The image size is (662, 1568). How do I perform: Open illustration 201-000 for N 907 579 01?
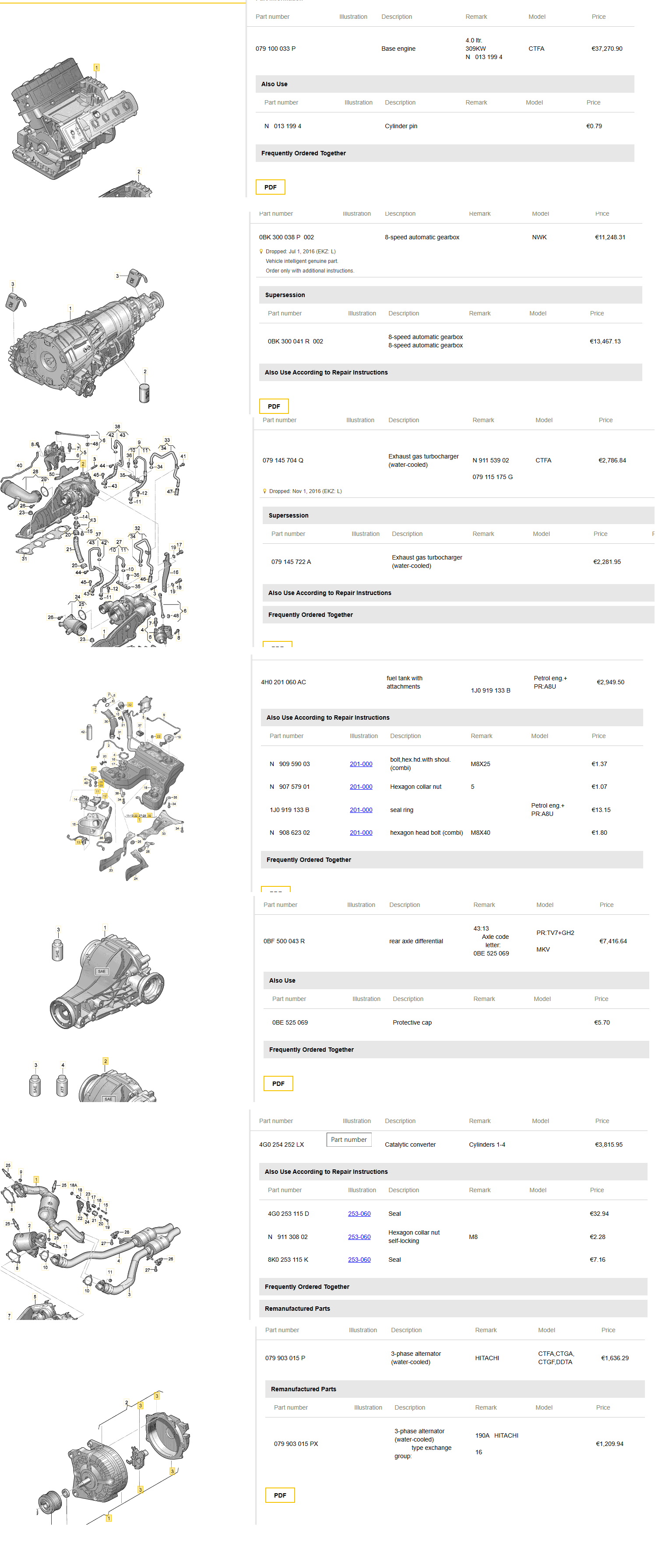(x=361, y=787)
